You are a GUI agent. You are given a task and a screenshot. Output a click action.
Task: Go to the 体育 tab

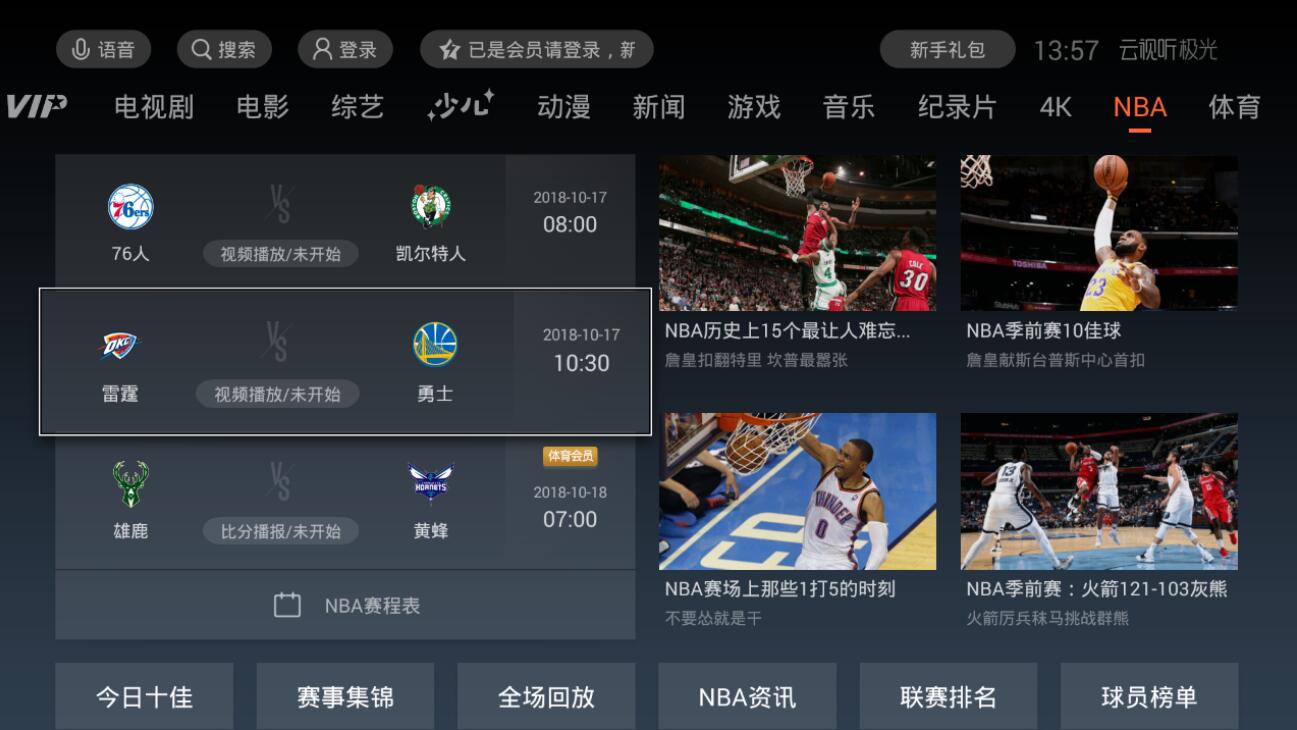click(1234, 107)
